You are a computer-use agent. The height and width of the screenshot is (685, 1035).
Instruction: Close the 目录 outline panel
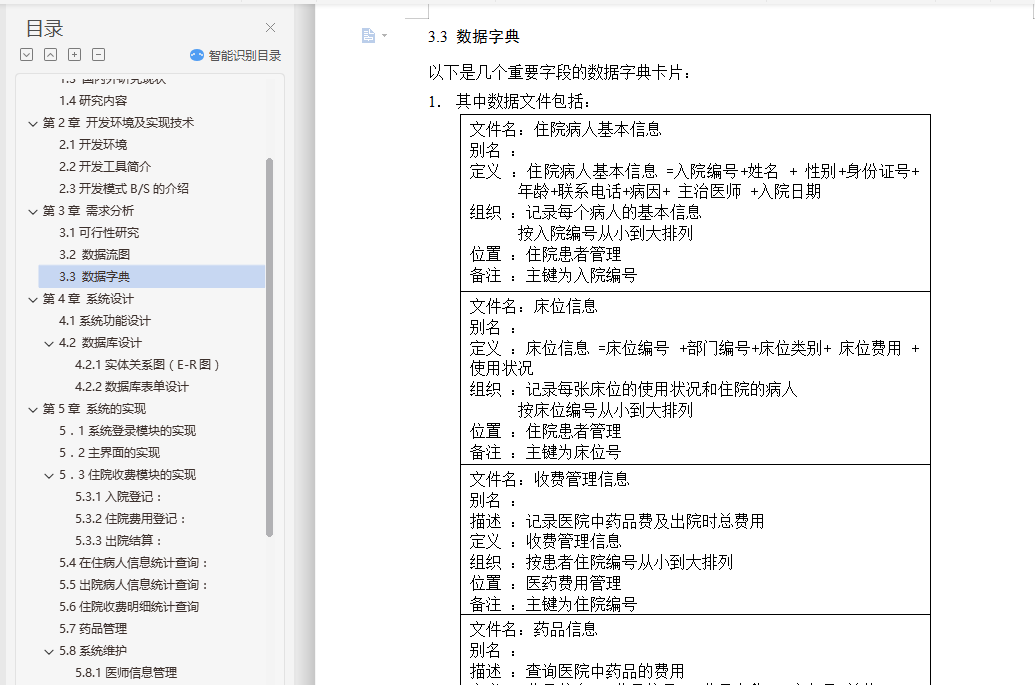[270, 28]
